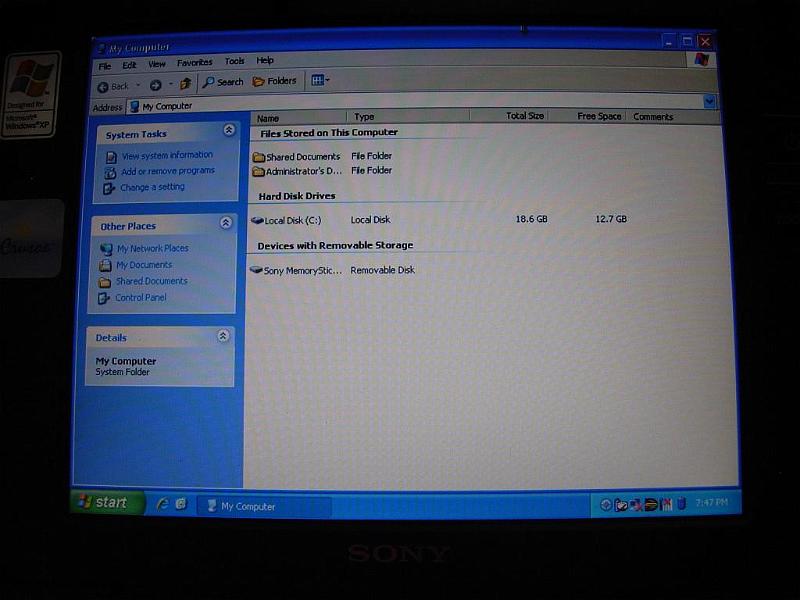Click Devices with Removable Storage heading
This screenshot has width=800, height=600.
pos(335,245)
